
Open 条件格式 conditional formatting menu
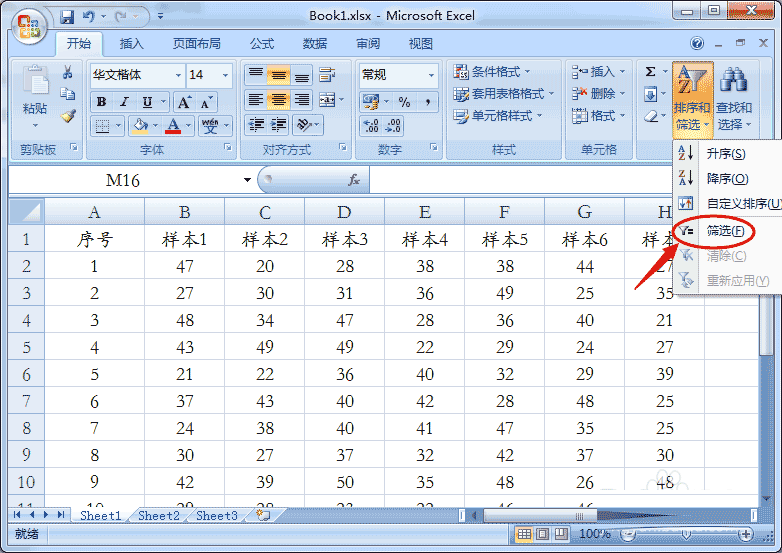click(x=492, y=72)
